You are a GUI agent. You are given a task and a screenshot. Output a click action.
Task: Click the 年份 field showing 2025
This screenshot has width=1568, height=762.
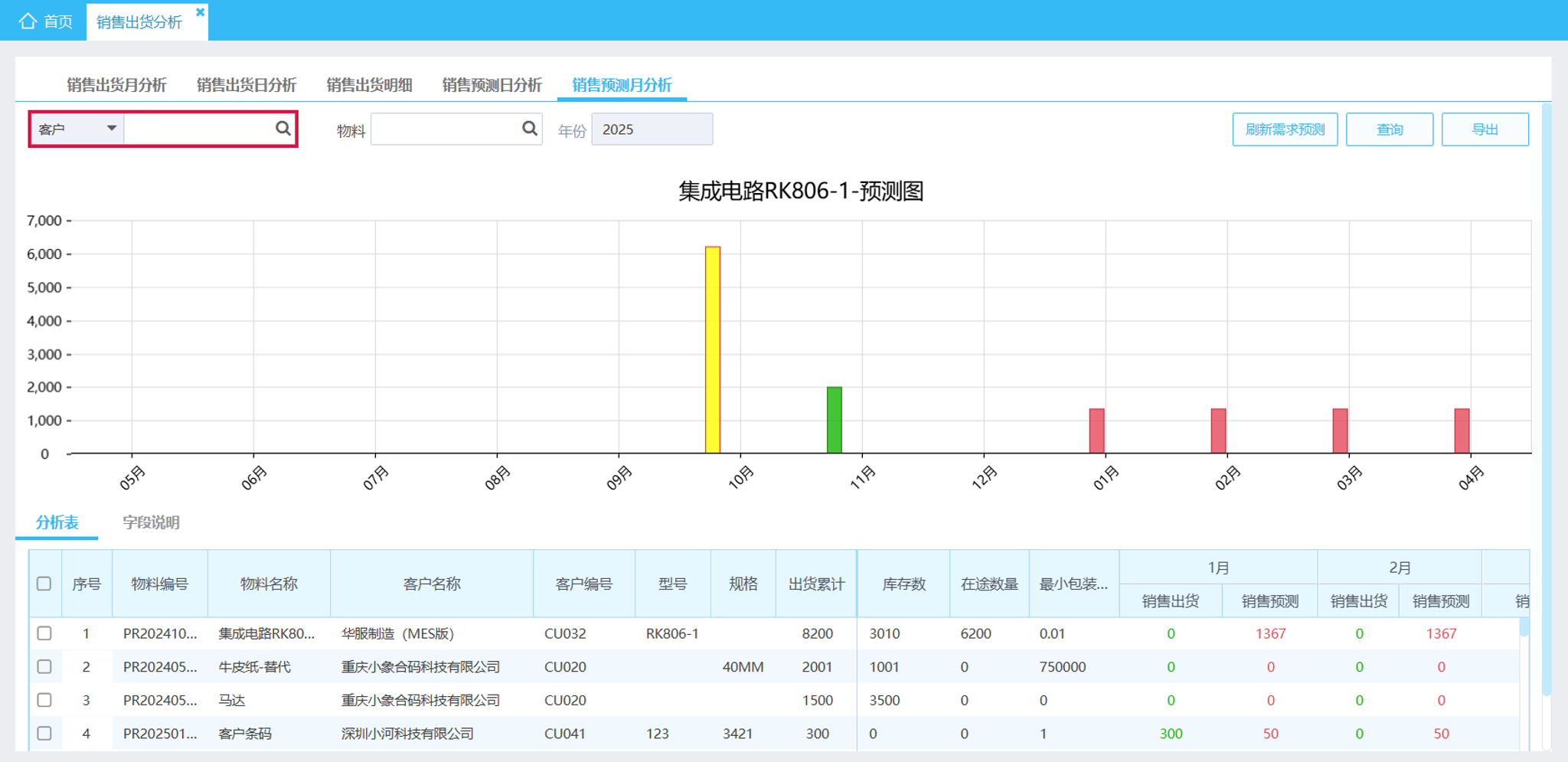click(x=652, y=129)
